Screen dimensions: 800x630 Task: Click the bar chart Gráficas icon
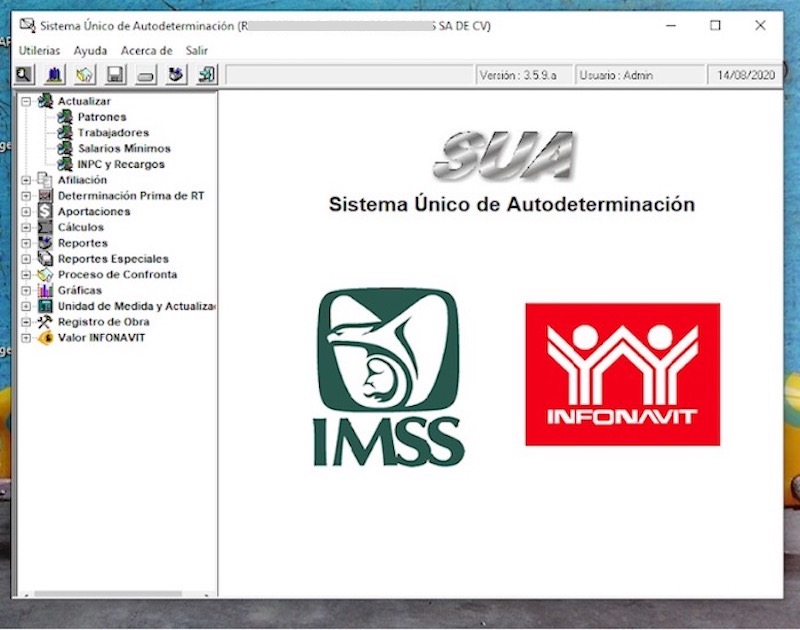tap(45, 290)
